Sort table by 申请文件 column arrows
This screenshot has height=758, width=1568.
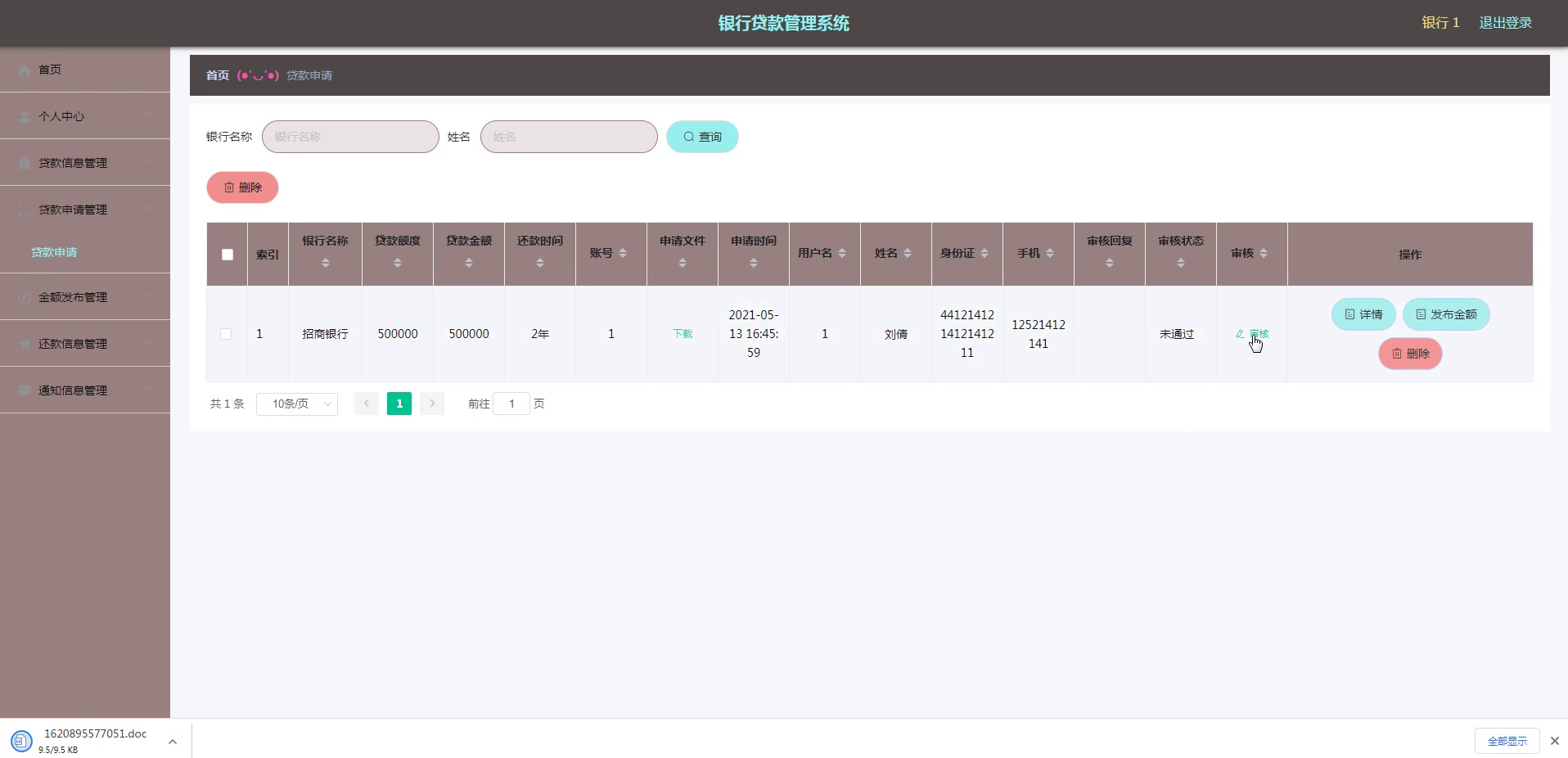(x=682, y=263)
